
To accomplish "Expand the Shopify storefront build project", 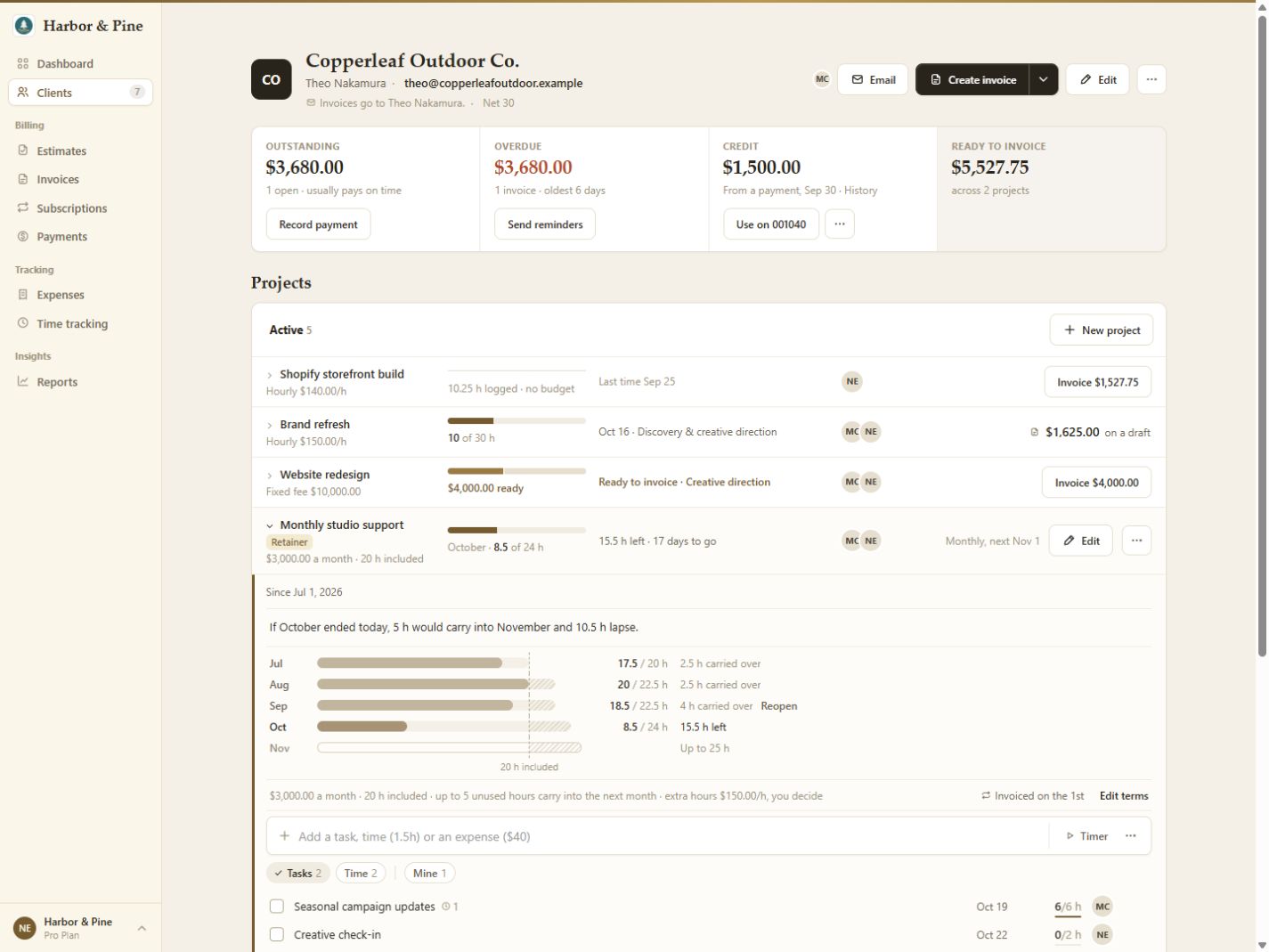I will point(270,375).
